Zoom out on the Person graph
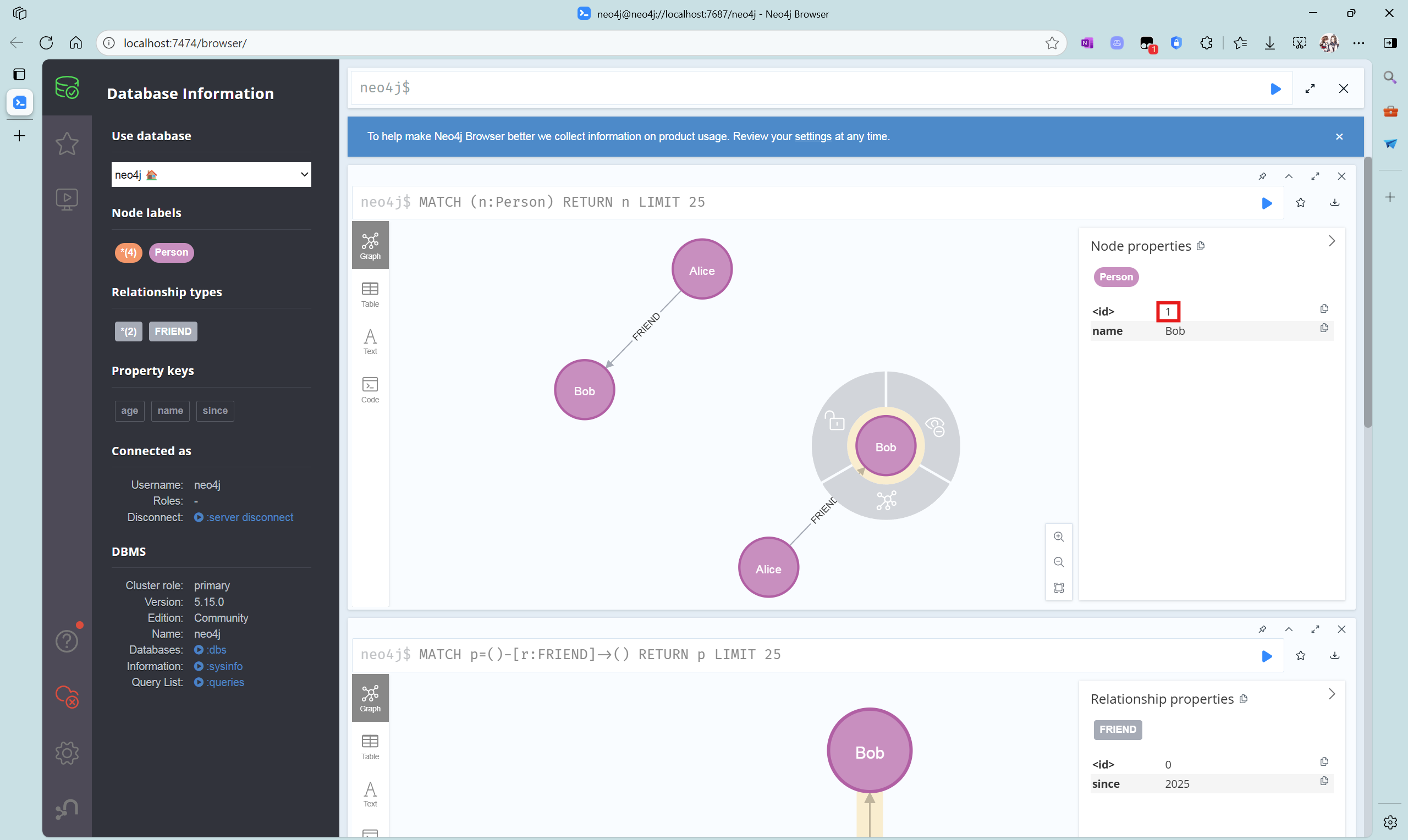Viewport: 1408px width, 840px height. click(1059, 562)
